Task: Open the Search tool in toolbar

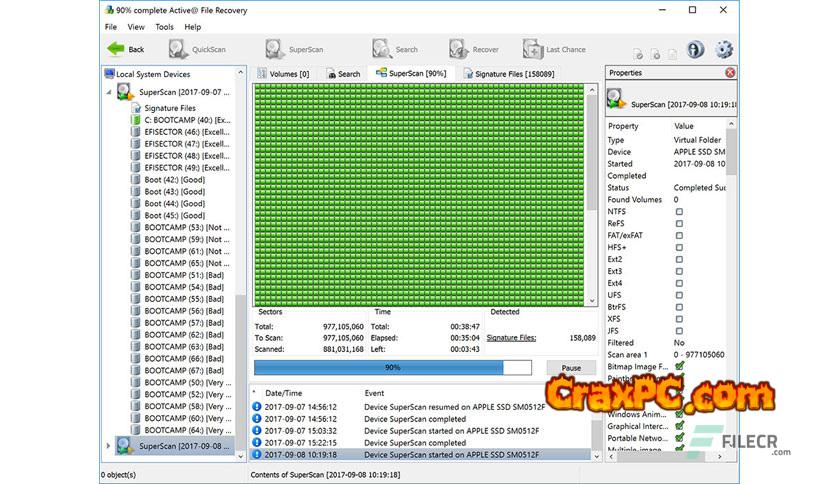Action: (x=395, y=50)
